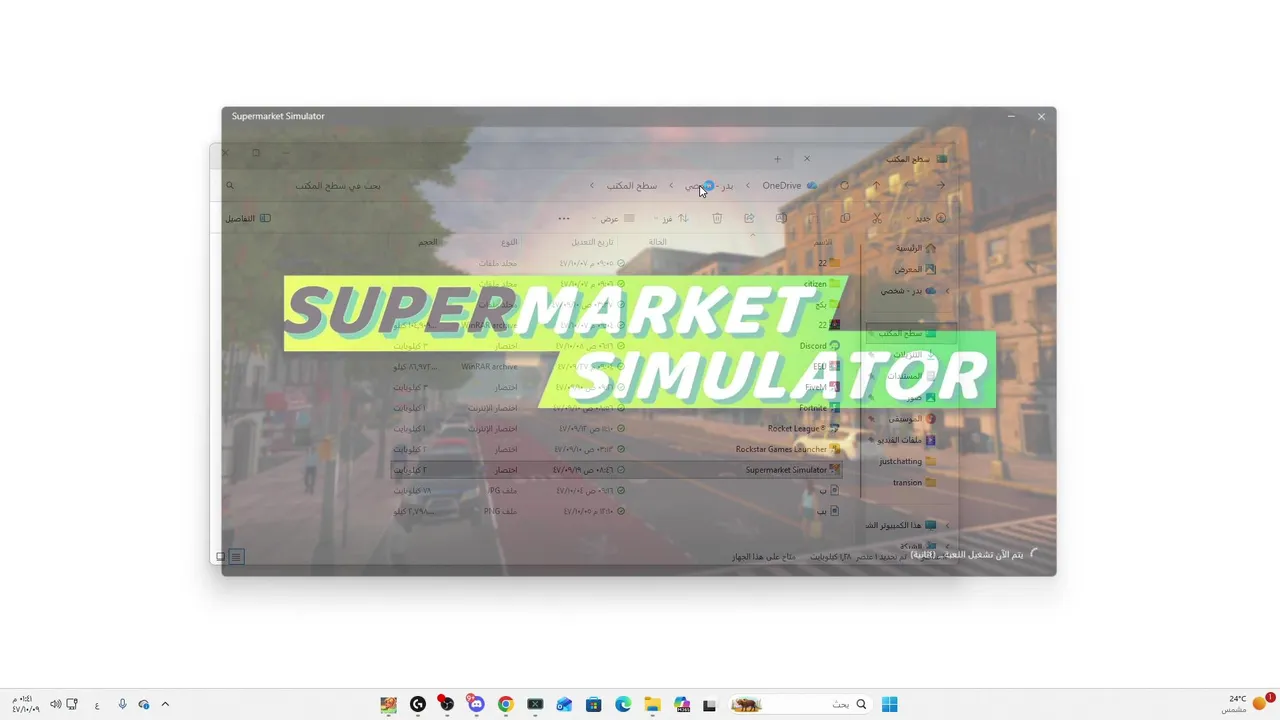Click the سطح المكتب breadcrumb in address bar
The width and height of the screenshot is (1280, 720).
pyautogui.click(x=632, y=185)
